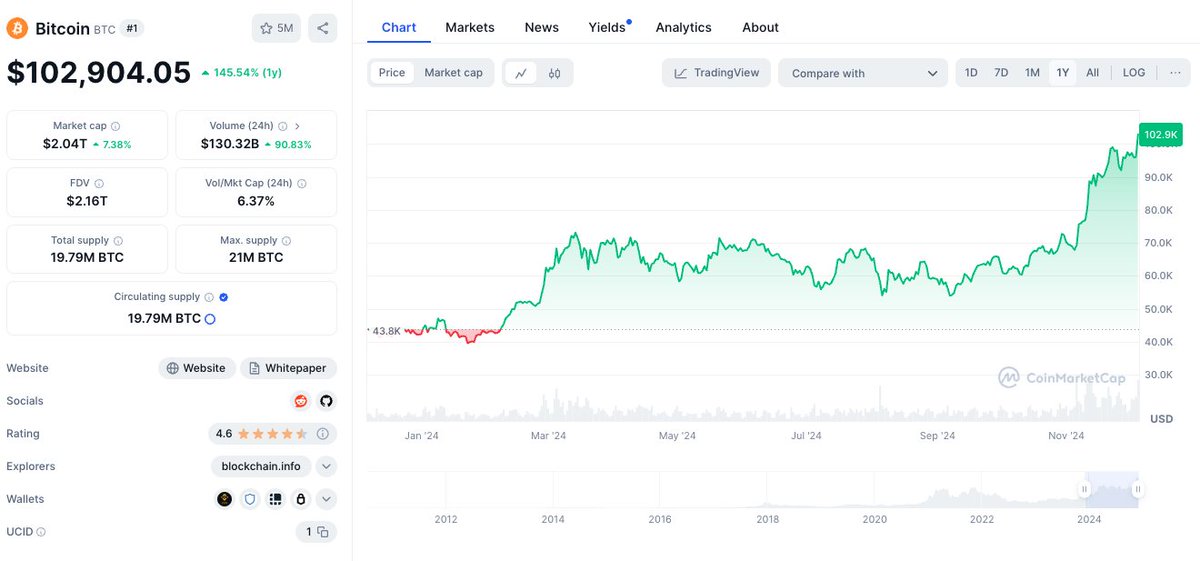The height and width of the screenshot is (561, 1200).
Task: Open the lock-shaped wallet icon
Action: point(300,499)
